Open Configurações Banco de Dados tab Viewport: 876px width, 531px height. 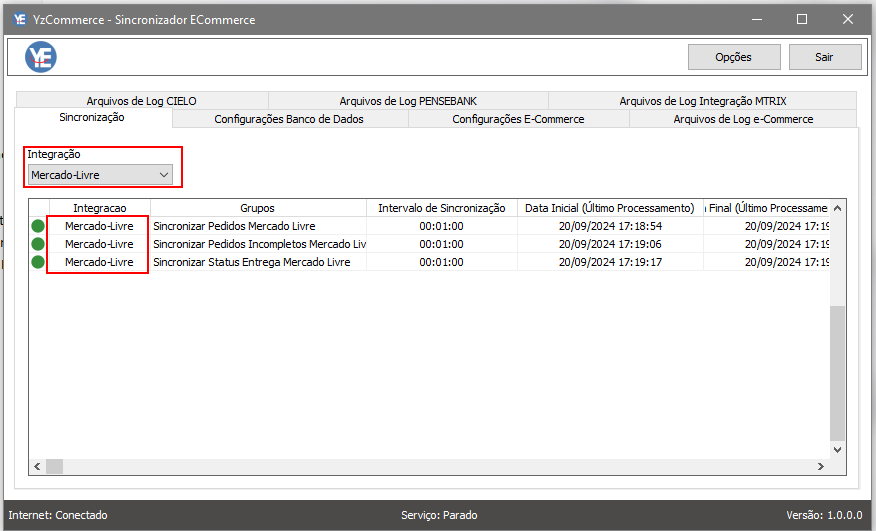click(x=289, y=119)
